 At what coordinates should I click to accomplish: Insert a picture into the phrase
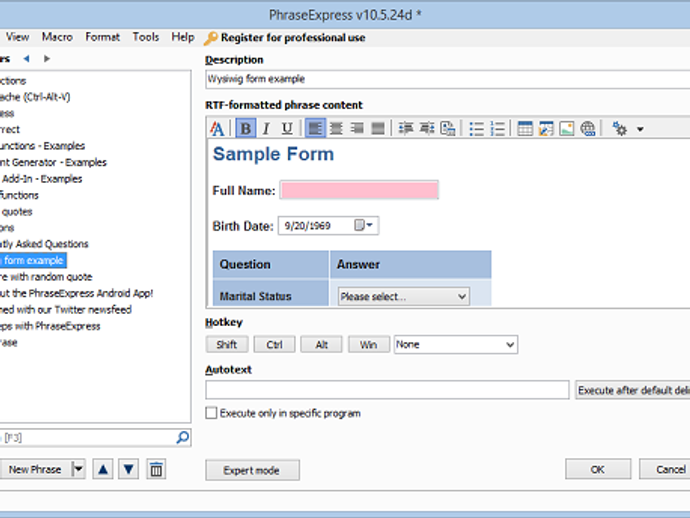point(567,129)
